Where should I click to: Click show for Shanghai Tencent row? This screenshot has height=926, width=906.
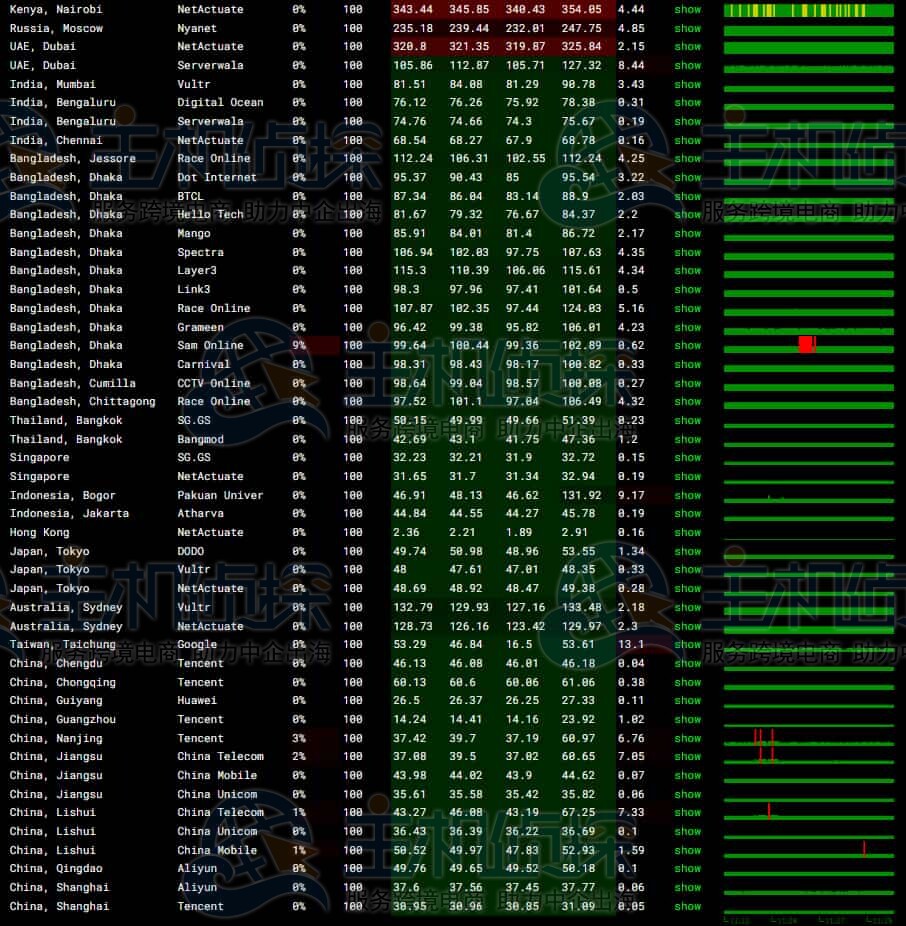[687, 907]
